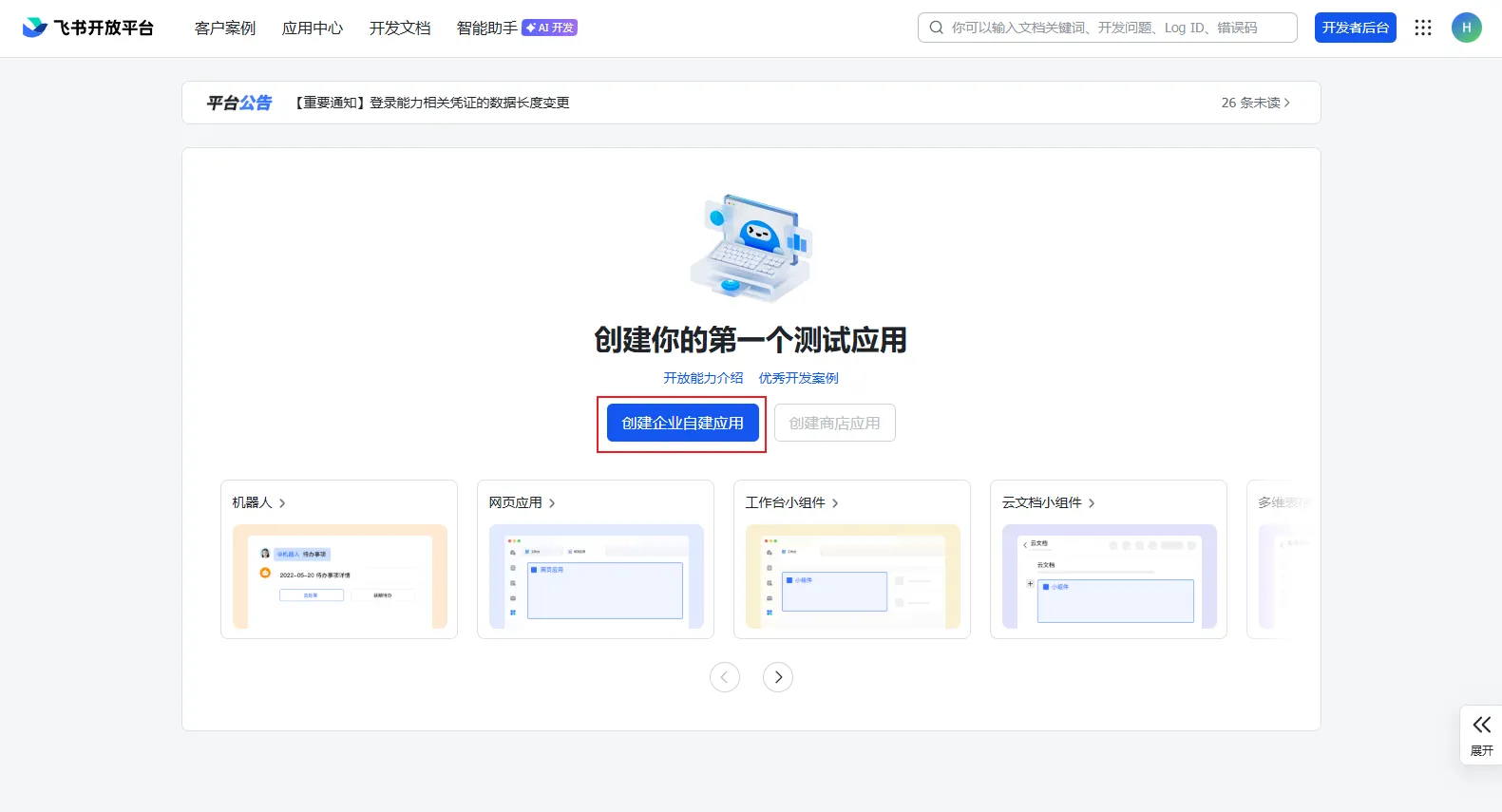Click the 云文档小组件 preview thumbnail
The image size is (1502, 812).
pyautogui.click(x=1109, y=576)
